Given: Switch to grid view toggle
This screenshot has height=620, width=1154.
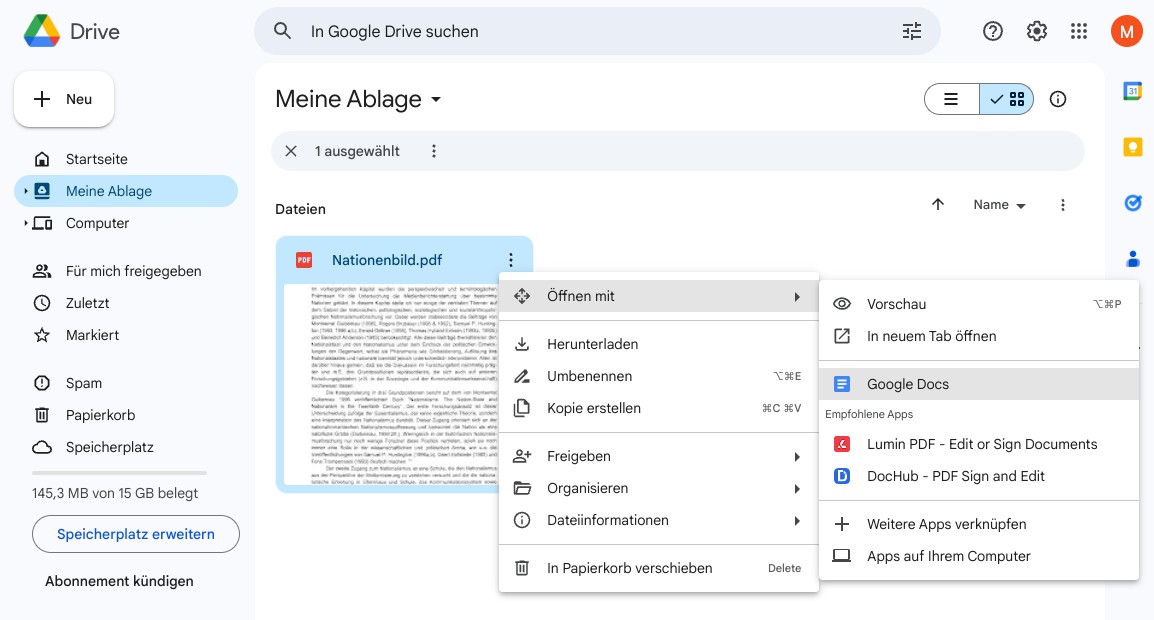Looking at the screenshot, I should coord(1007,99).
